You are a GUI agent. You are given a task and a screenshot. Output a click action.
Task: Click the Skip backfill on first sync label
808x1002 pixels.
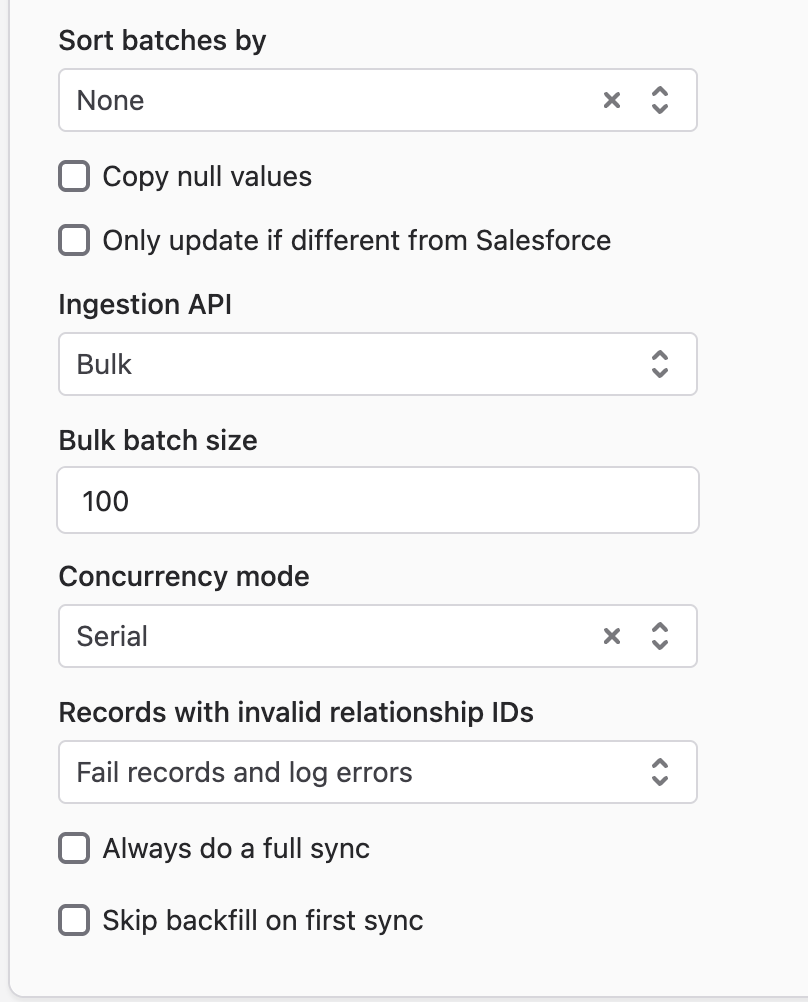(x=263, y=921)
